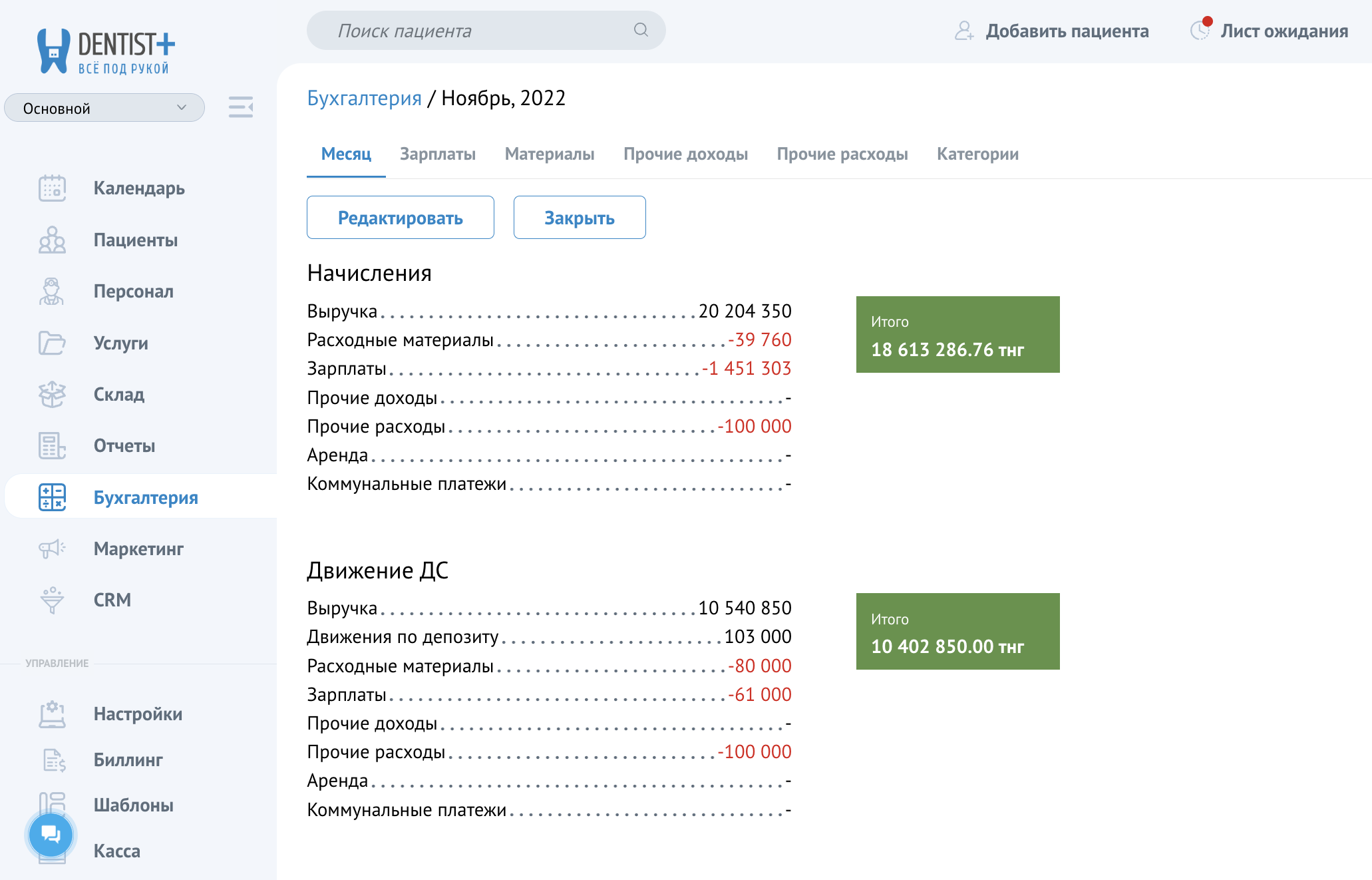Follow the Бухгалтерия breadcrumb link
This screenshot has height=880, width=1372.
(x=365, y=97)
